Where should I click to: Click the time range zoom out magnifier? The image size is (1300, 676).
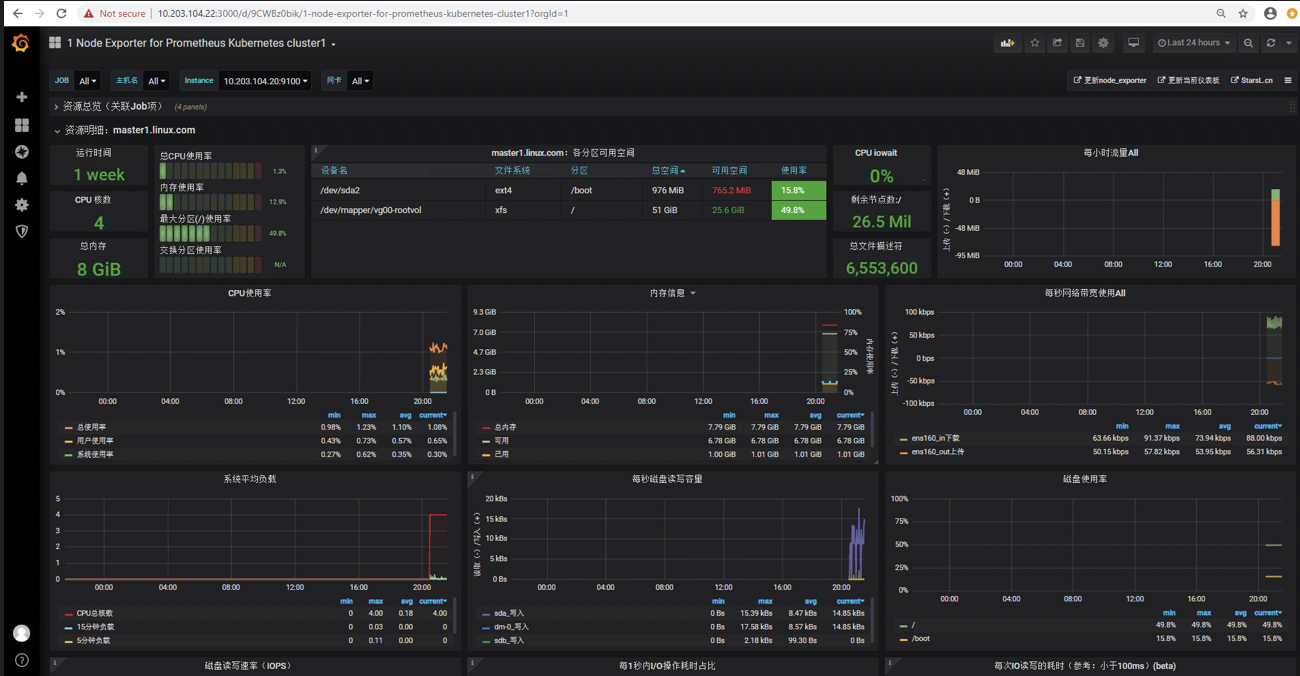pyautogui.click(x=1248, y=43)
